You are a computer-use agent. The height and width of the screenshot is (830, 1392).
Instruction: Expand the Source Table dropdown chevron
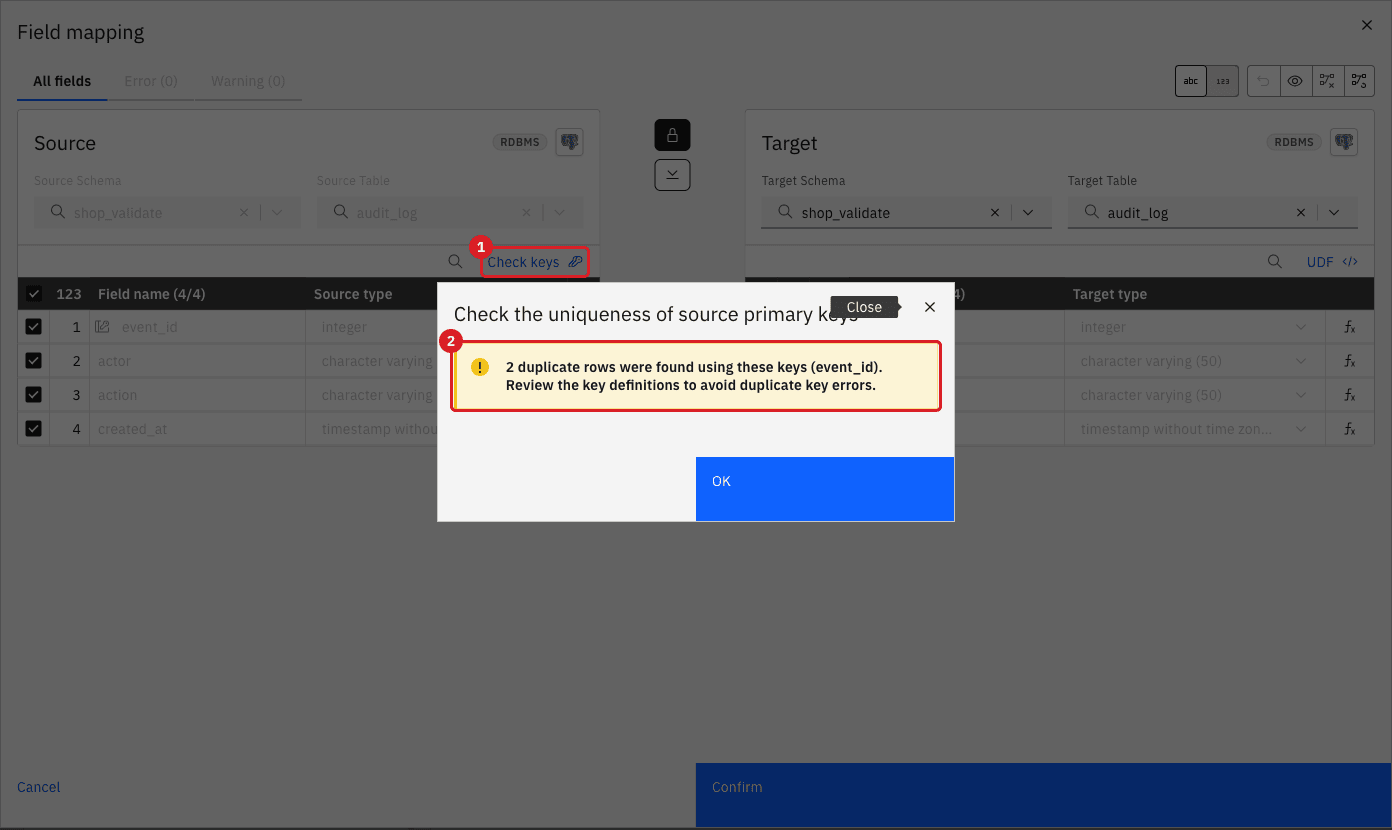pyautogui.click(x=559, y=213)
